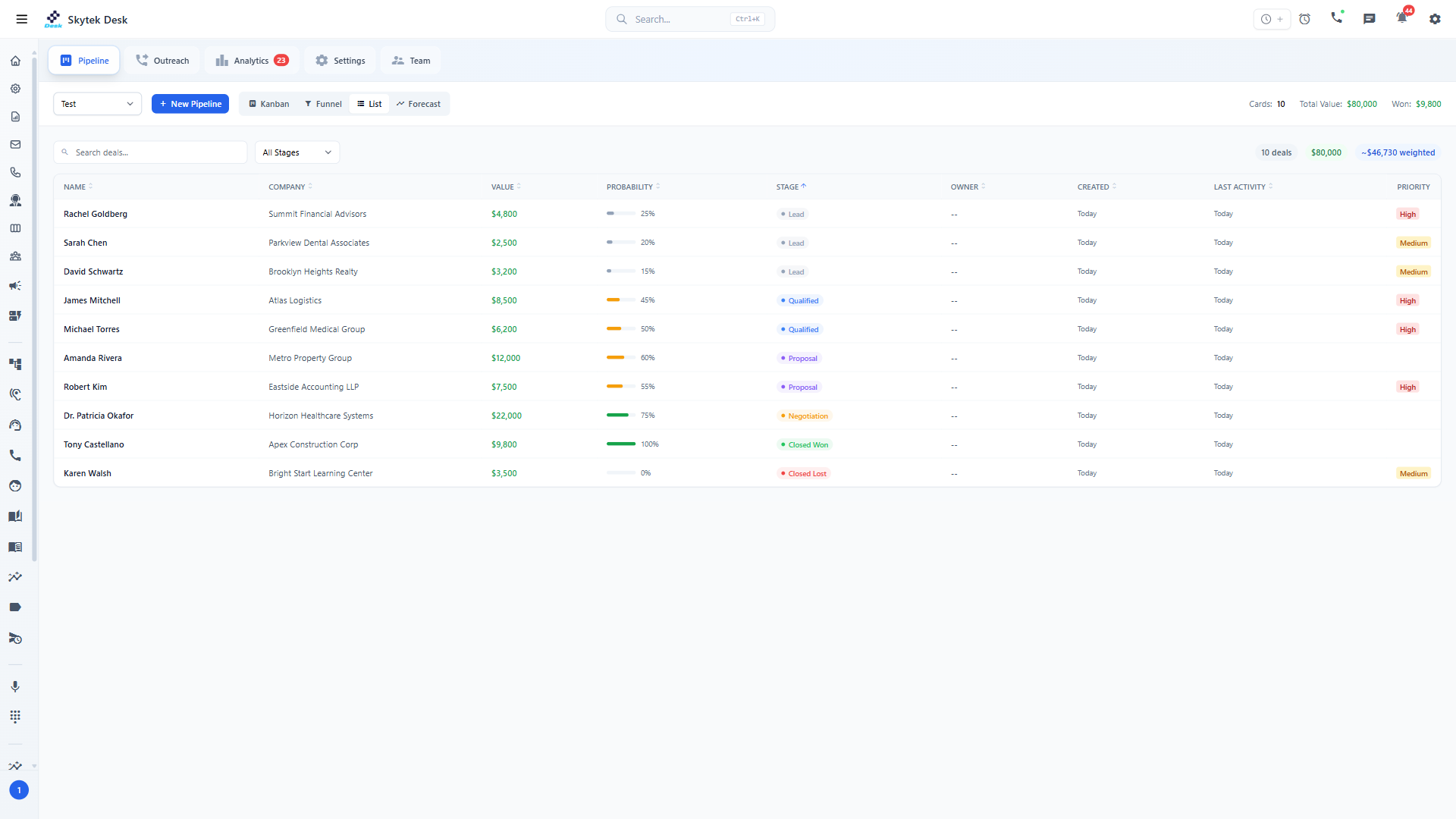1456x819 pixels.
Task: Select the microphone icon in the sidebar
Action: click(x=15, y=686)
